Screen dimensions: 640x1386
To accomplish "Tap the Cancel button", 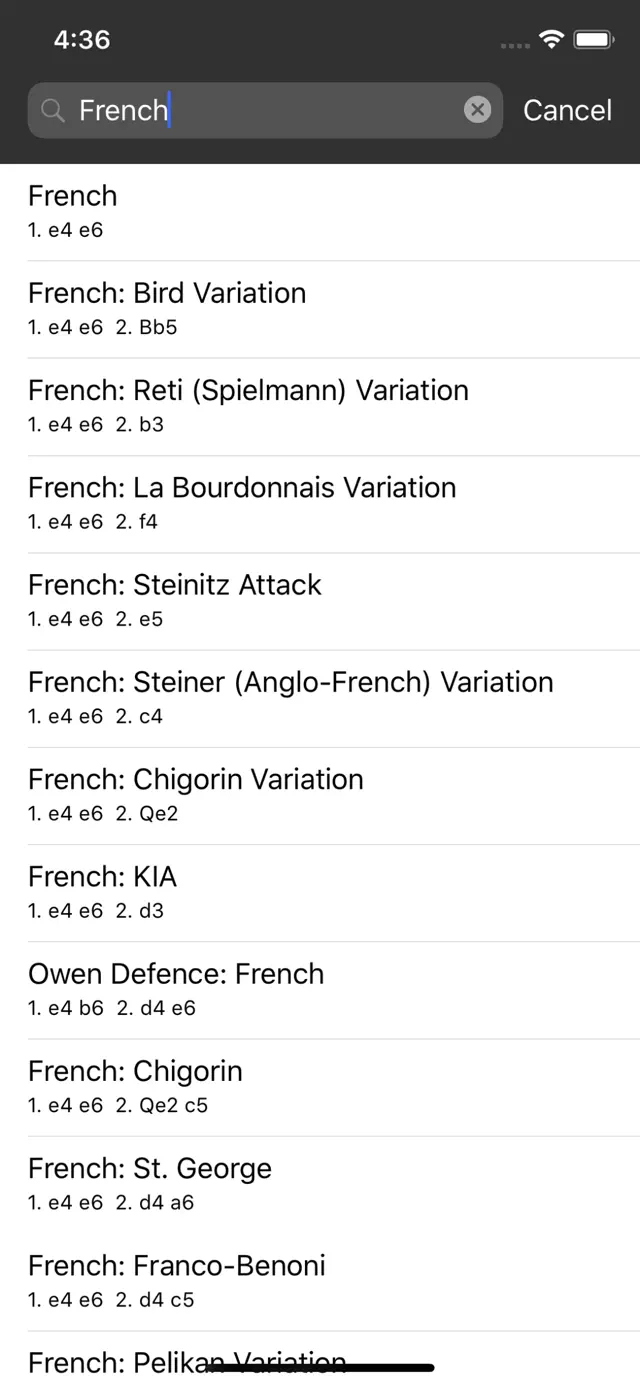I will coord(567,110).
